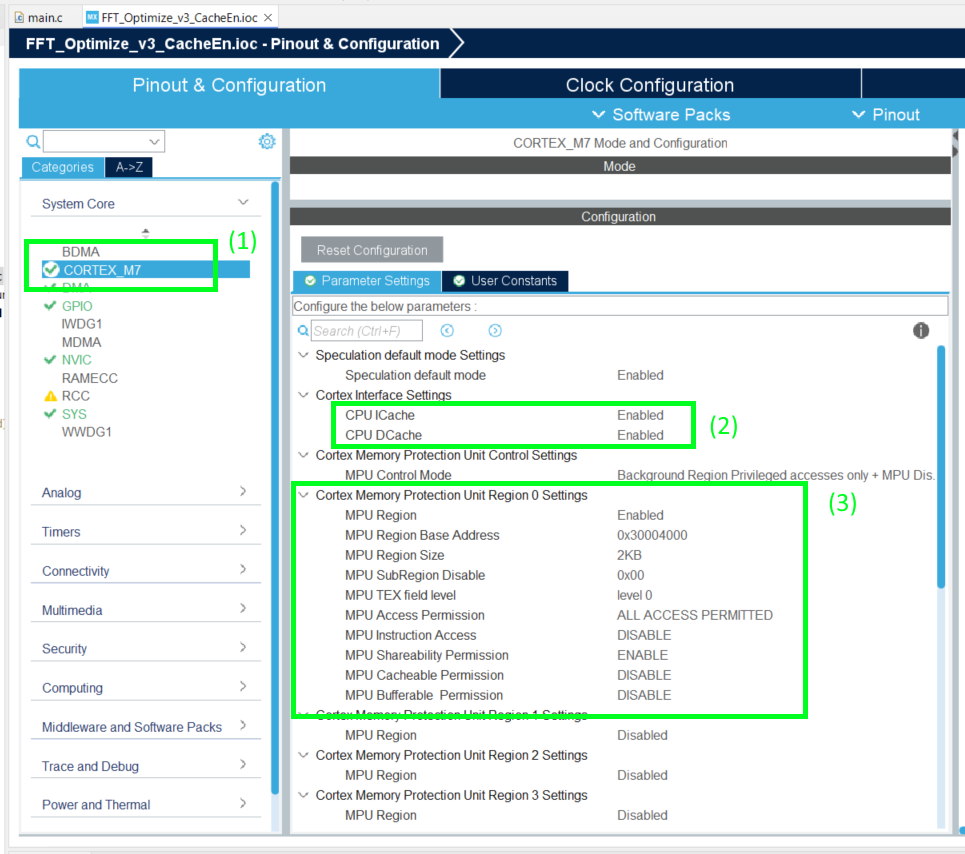Viewport: 965px width, 854px height.
Task: Go to next search result arrow
Action: coord(495,331)
